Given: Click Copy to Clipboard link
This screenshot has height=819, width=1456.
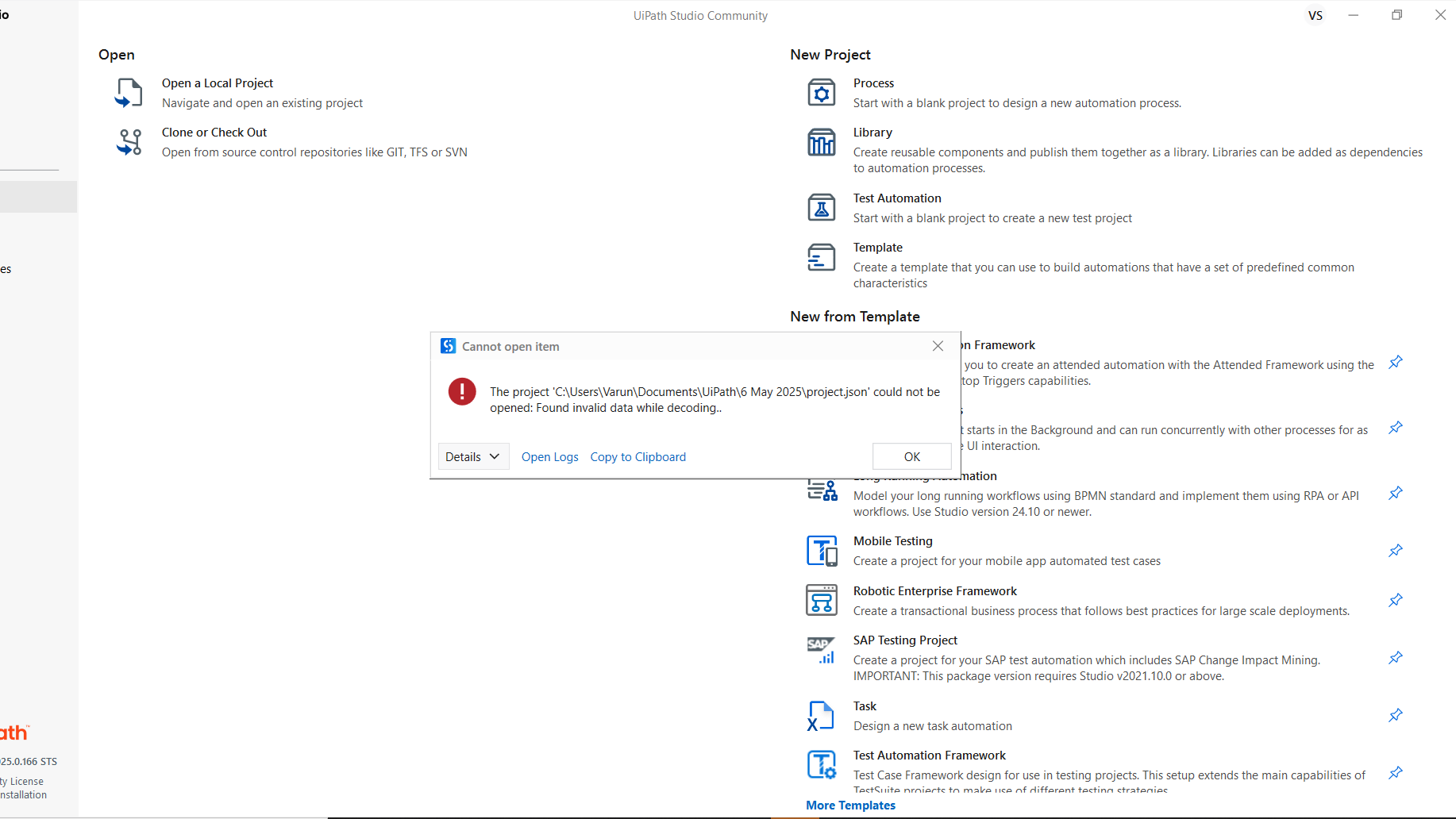Looking at the screenshot, I should tap(638, 457).
